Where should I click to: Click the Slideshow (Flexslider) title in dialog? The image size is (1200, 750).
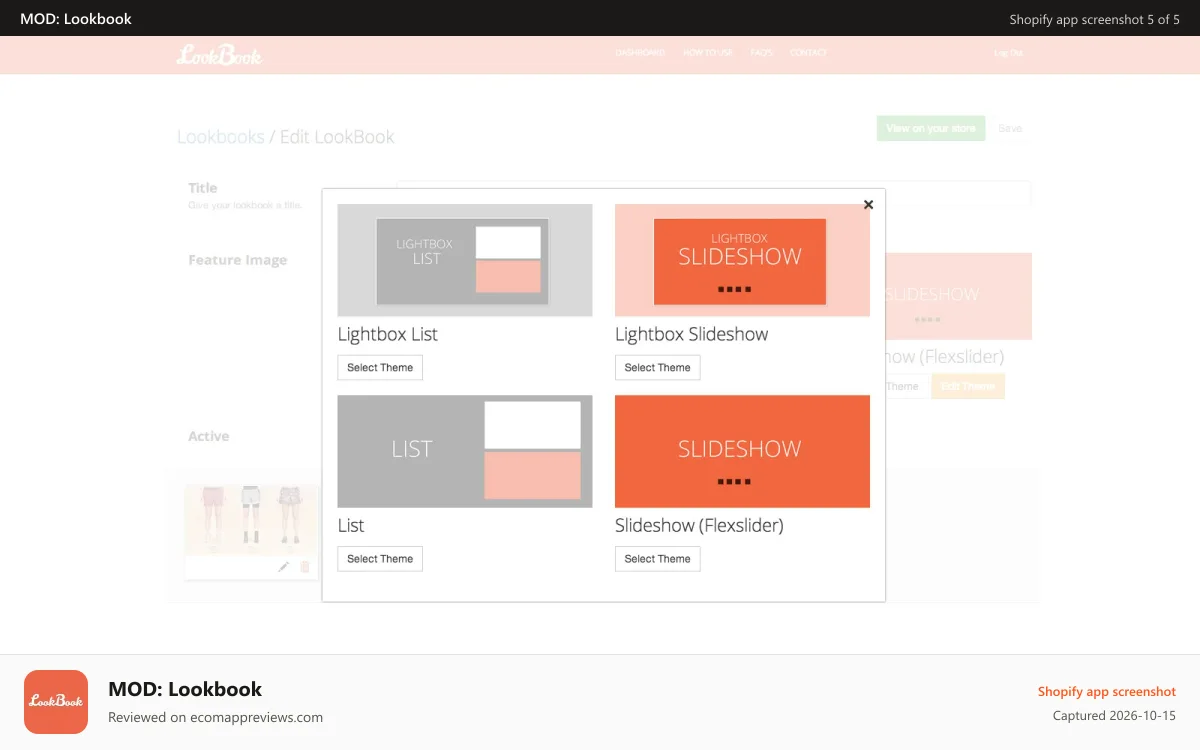(699, 526)
